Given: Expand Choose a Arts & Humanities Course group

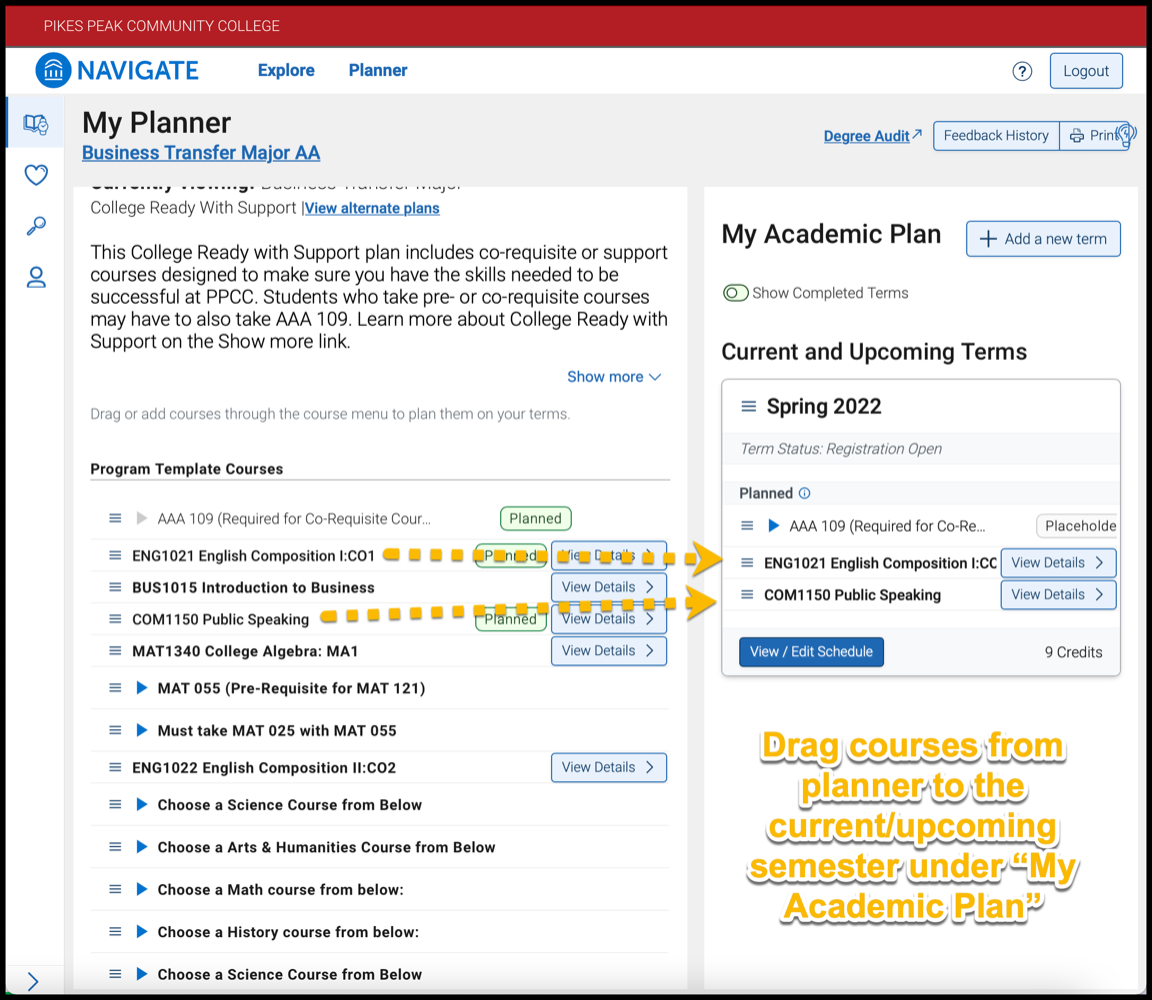Looking at the screenshot, I should 142,847.
